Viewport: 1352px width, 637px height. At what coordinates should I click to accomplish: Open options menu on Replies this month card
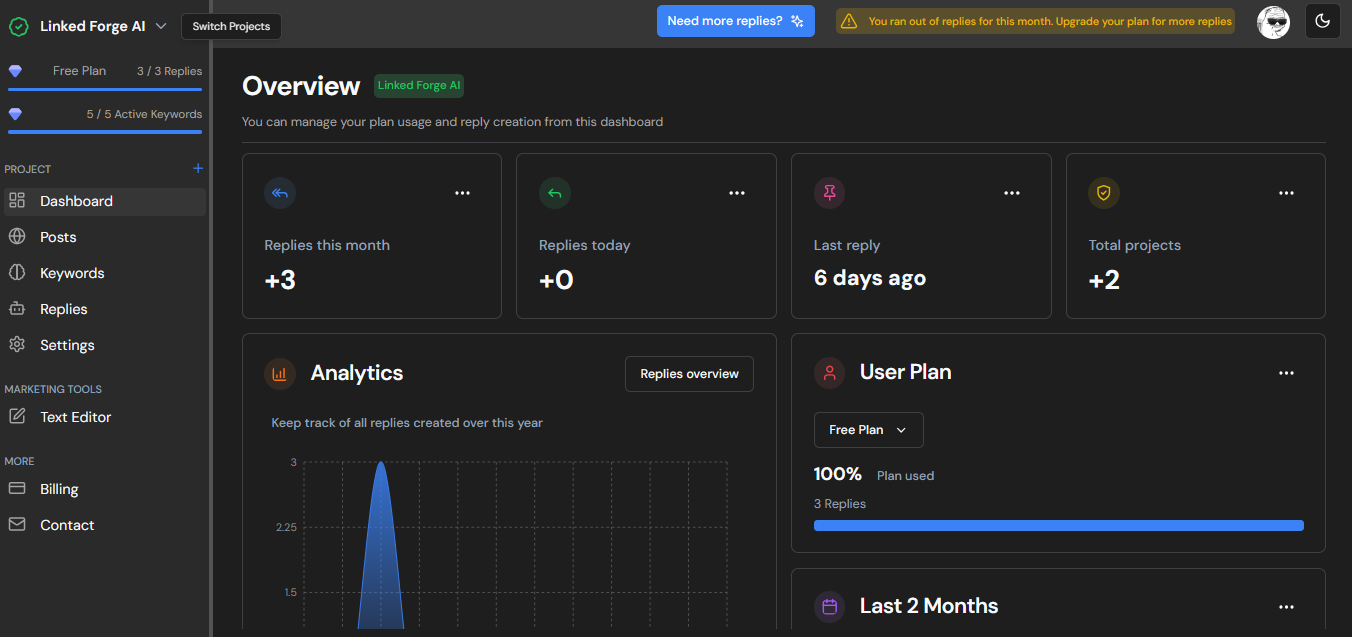click(462, 193)
